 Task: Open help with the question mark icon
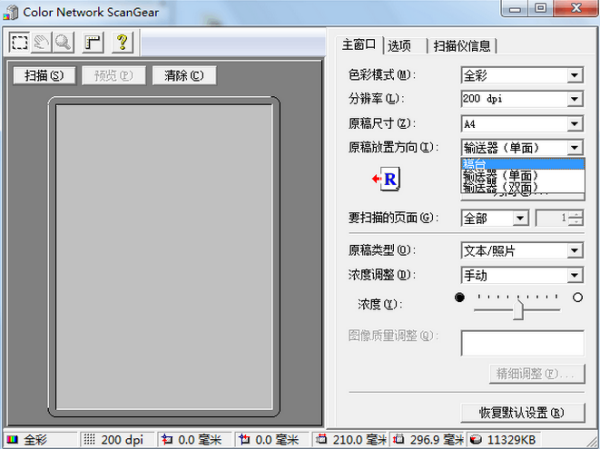122,42
